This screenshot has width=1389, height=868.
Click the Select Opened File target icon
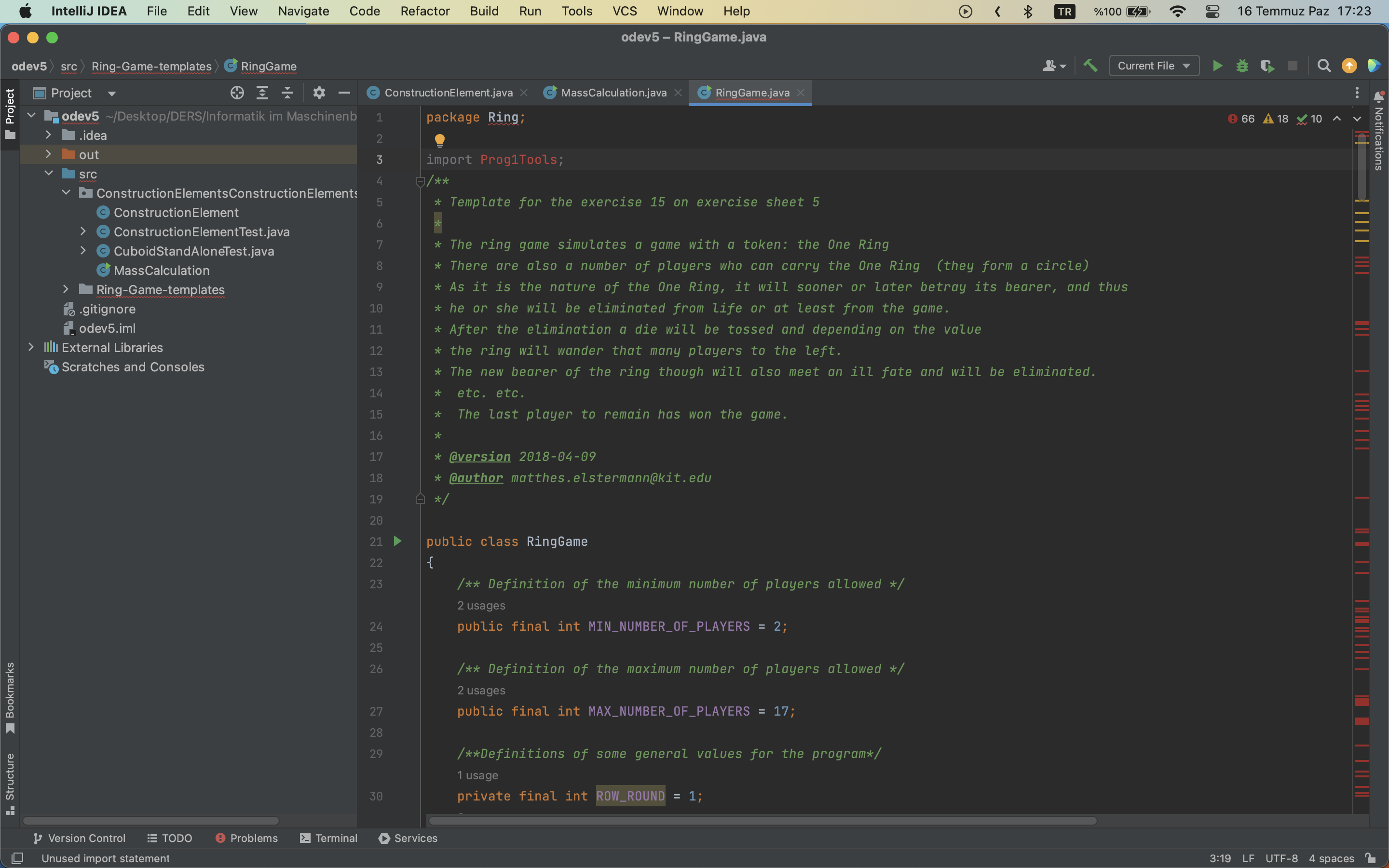237,93
